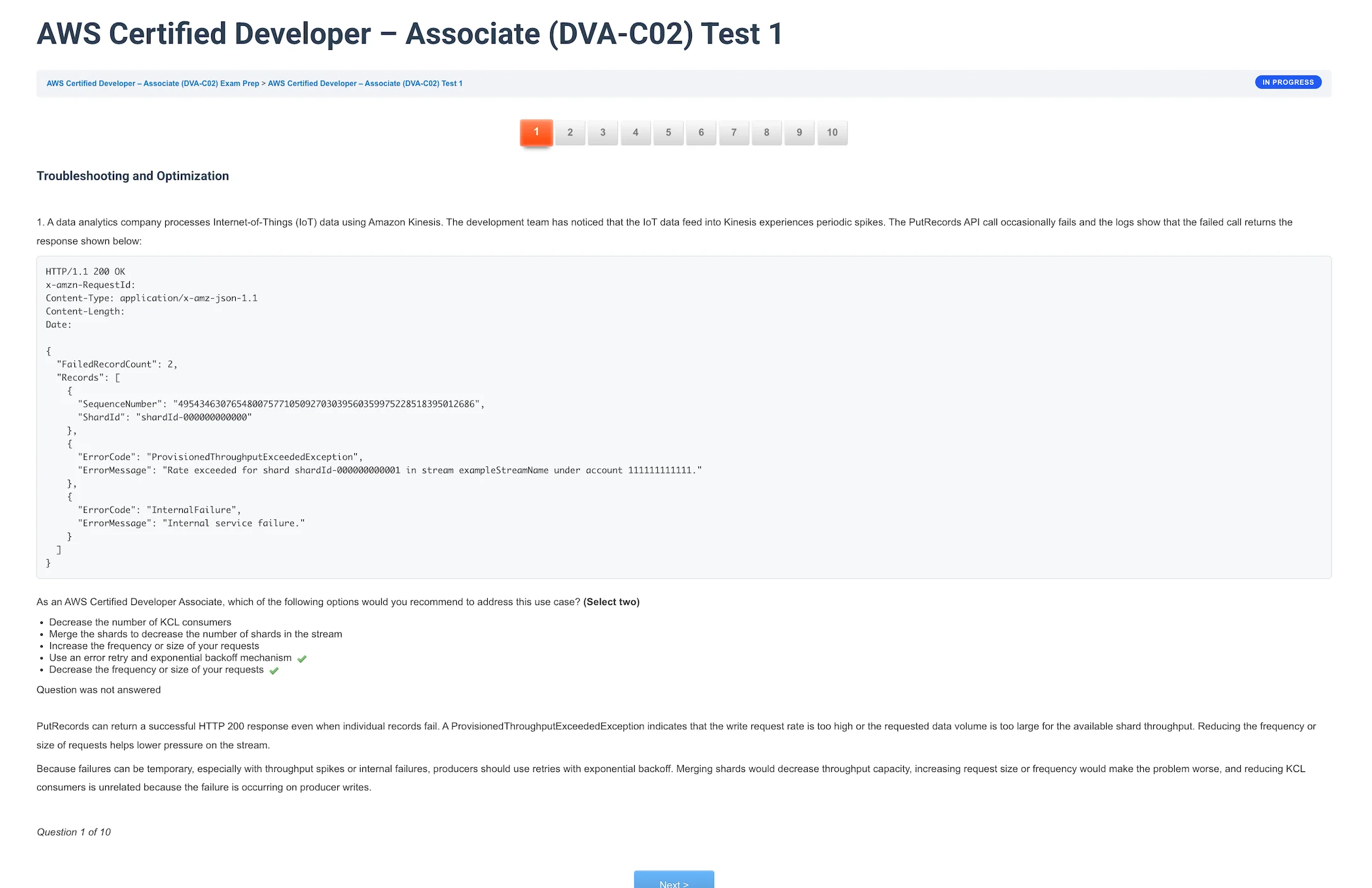Image resolution: width=1372 pixels, height=888 pixels.
Task: Click the 'Rate exceeded for shard' error message
Action: tap(389, 470)
